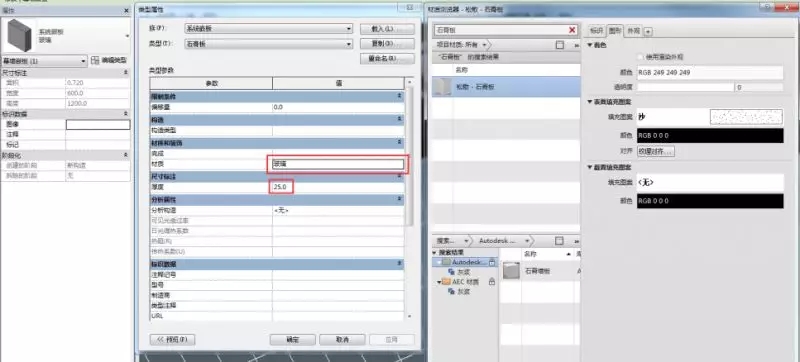Collapse the AEC 材质 tree node

tap(439, 281)
